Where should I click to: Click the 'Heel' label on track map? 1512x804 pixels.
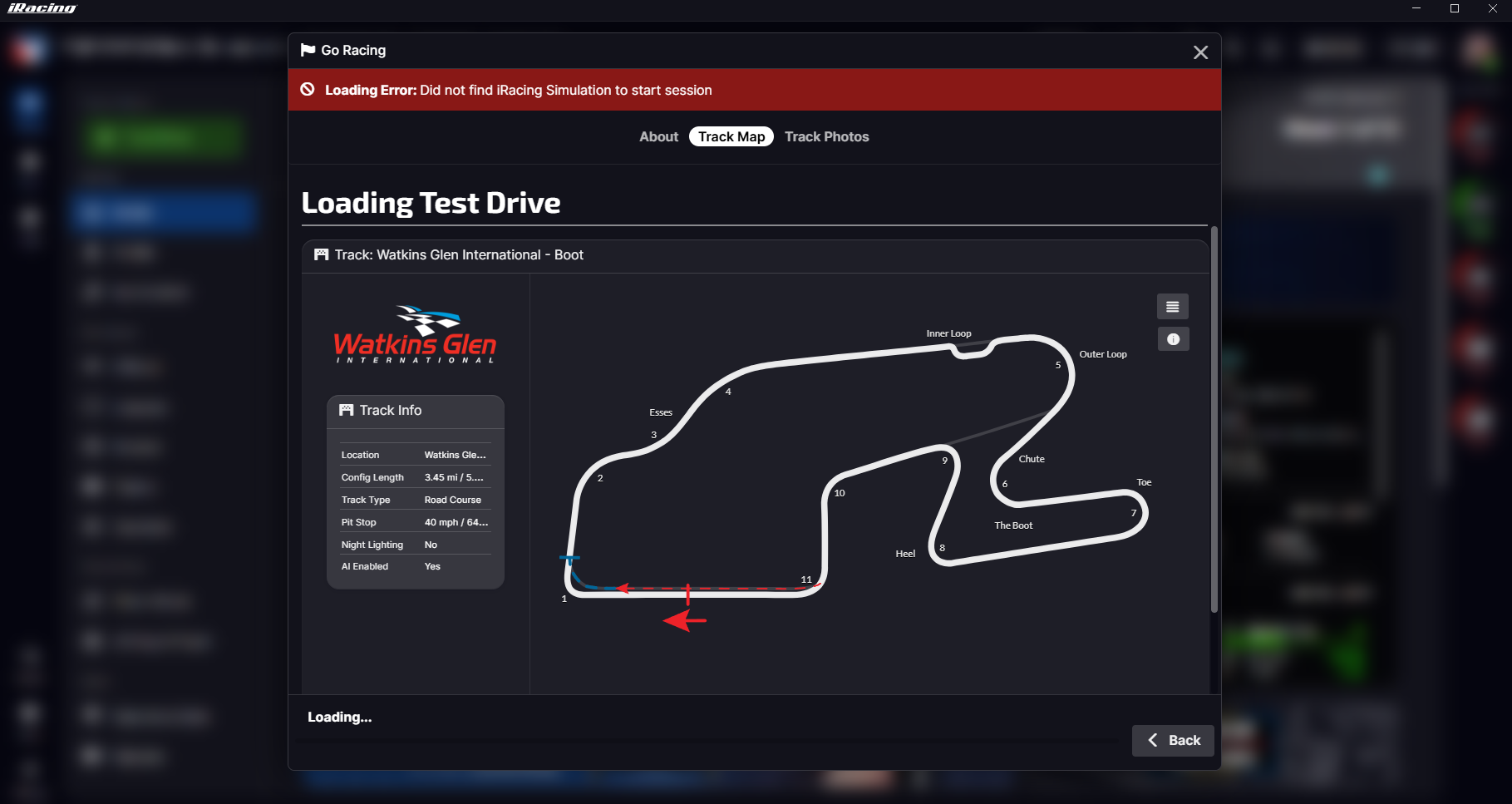[905, 554]
